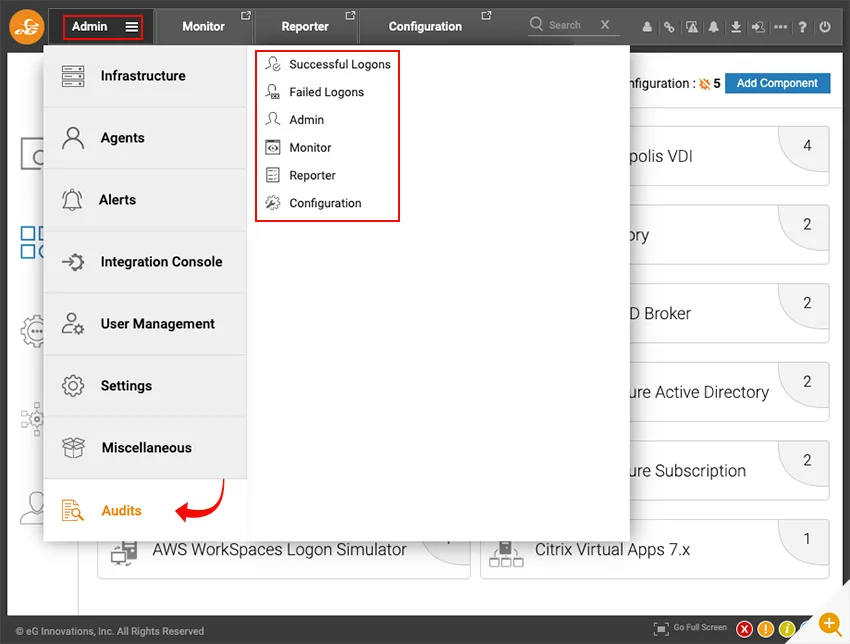Click the green info alarm icon
Image resolution: width=850 pixels, height=644 pixels.
(787, 629)
